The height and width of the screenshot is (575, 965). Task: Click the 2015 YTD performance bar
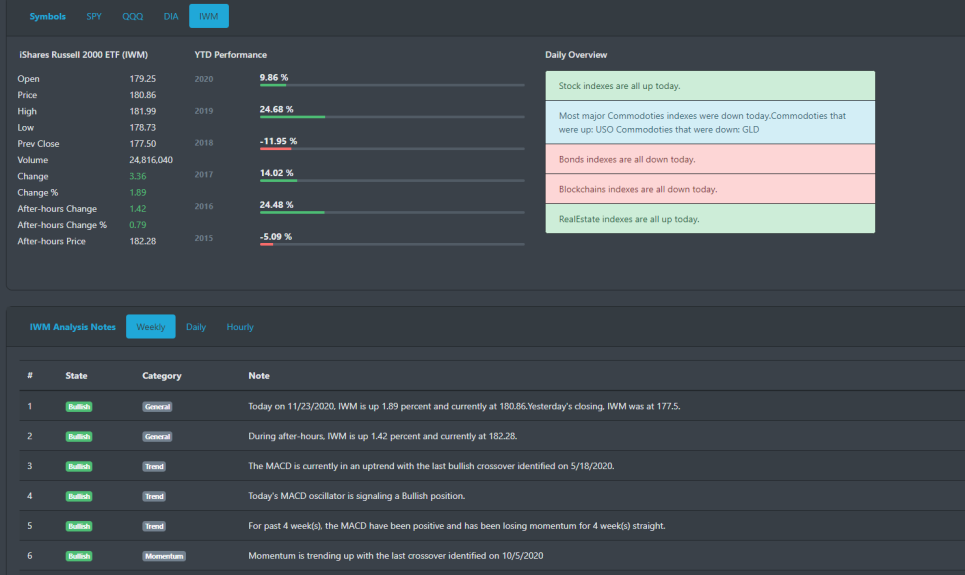(x=392, y=244)
